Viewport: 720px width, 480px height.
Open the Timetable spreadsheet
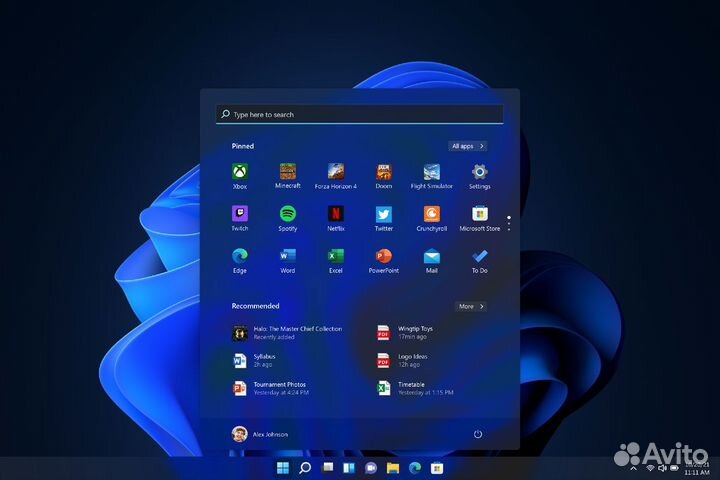(415, 388)
